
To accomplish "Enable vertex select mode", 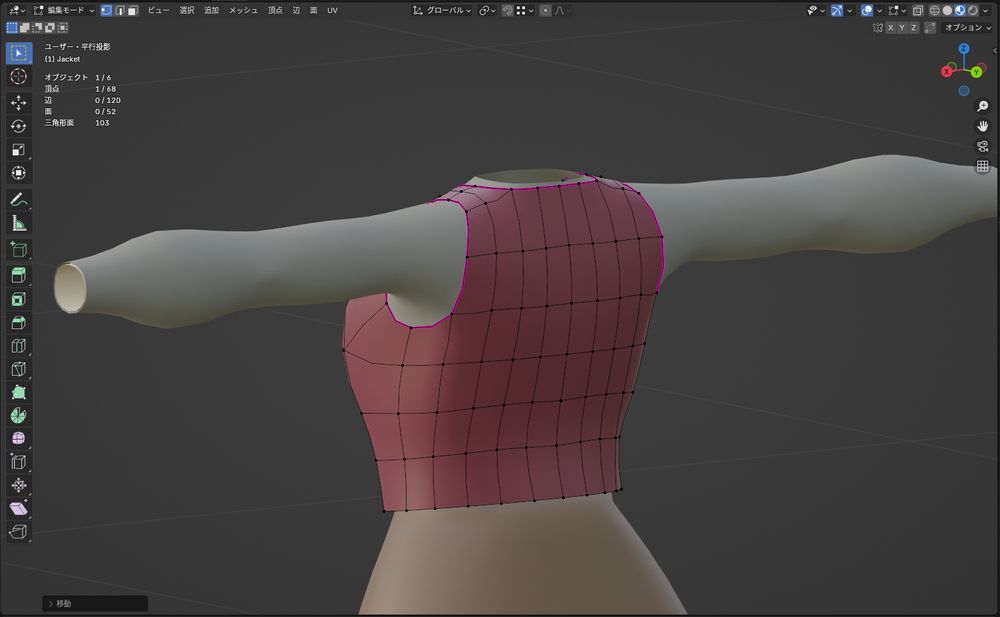I will click(107, 10).
